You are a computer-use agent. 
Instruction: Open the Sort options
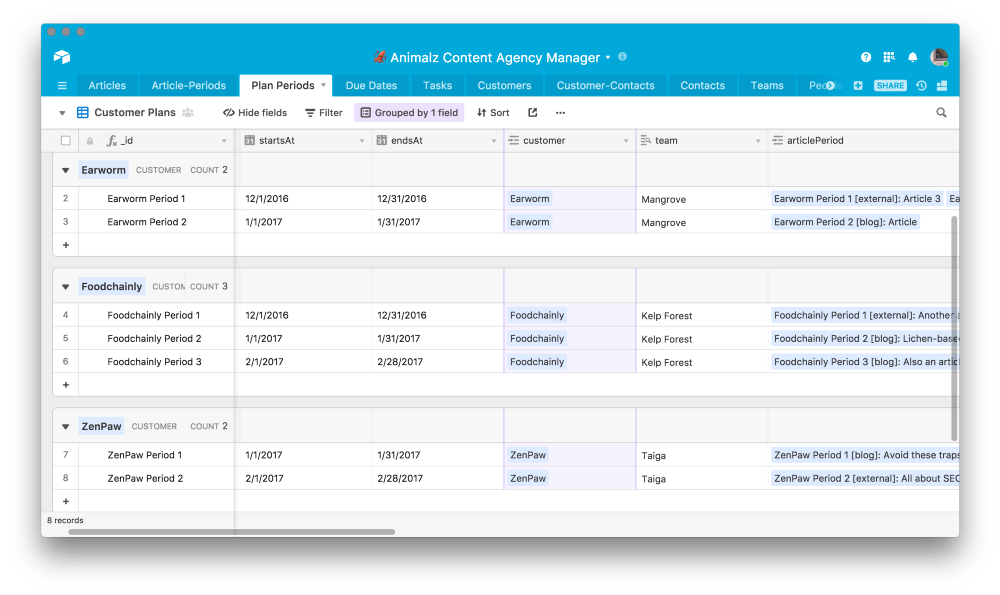click(x=493, y=113)
